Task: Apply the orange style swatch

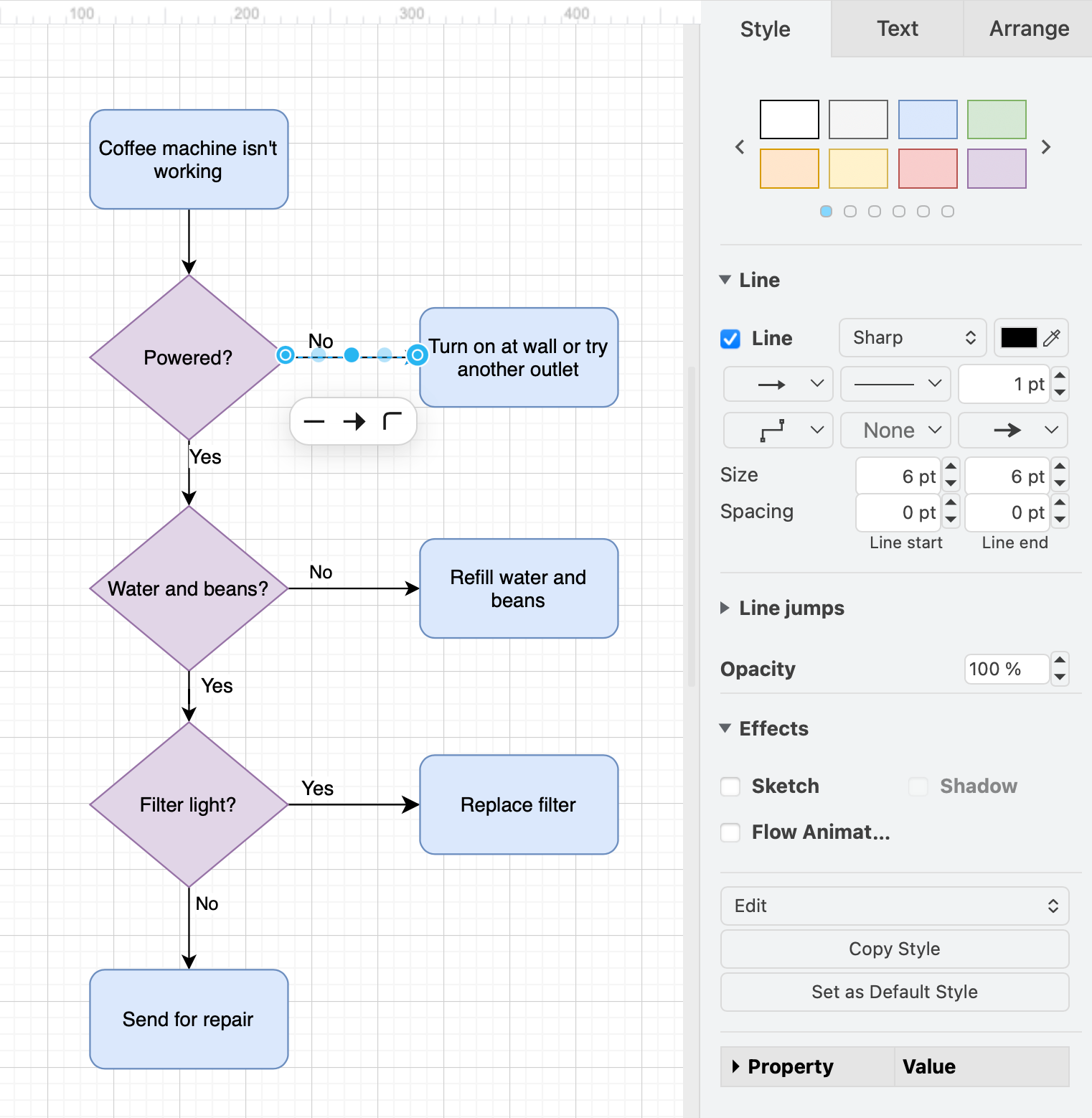Action: (789, 169)
